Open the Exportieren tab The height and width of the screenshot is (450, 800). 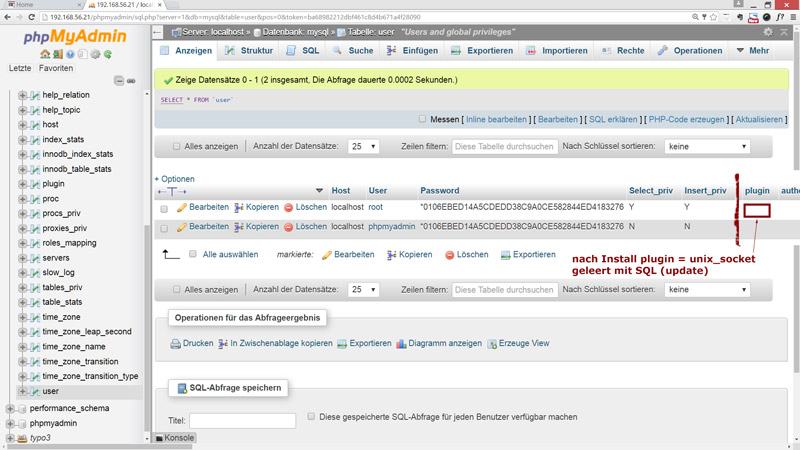[x=482, y=51]
